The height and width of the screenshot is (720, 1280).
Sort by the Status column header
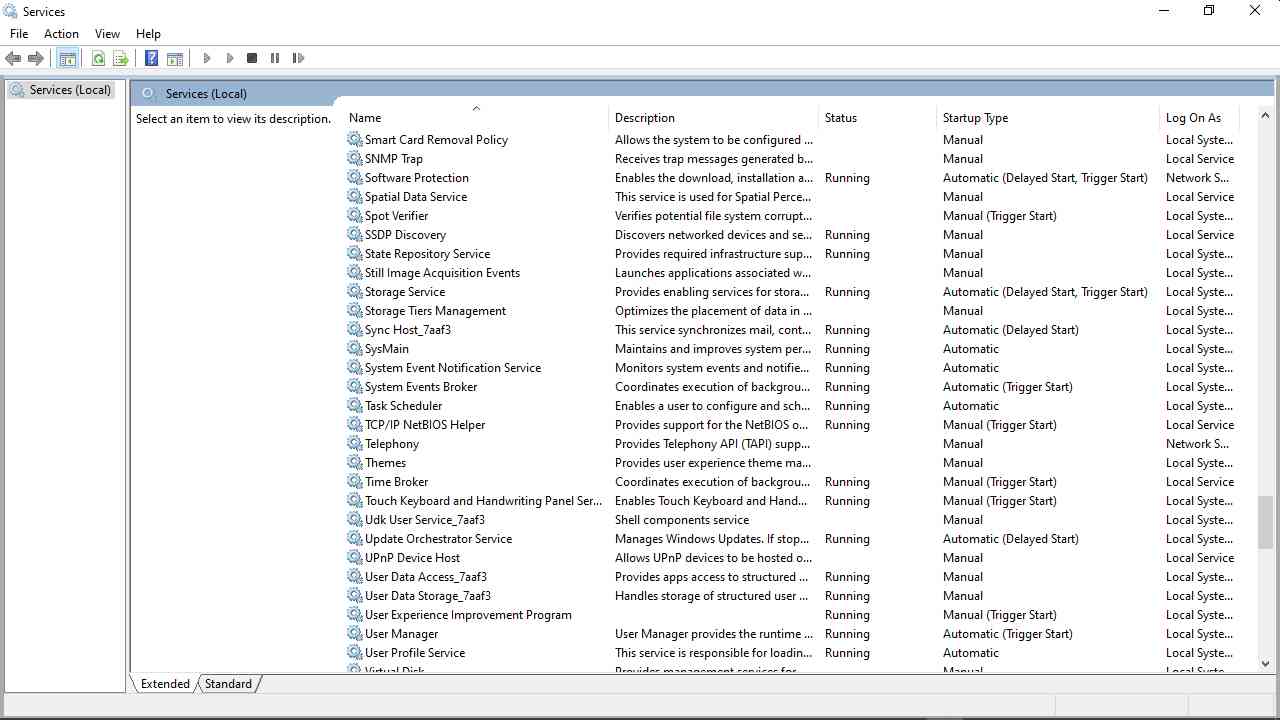pos(840,118)
